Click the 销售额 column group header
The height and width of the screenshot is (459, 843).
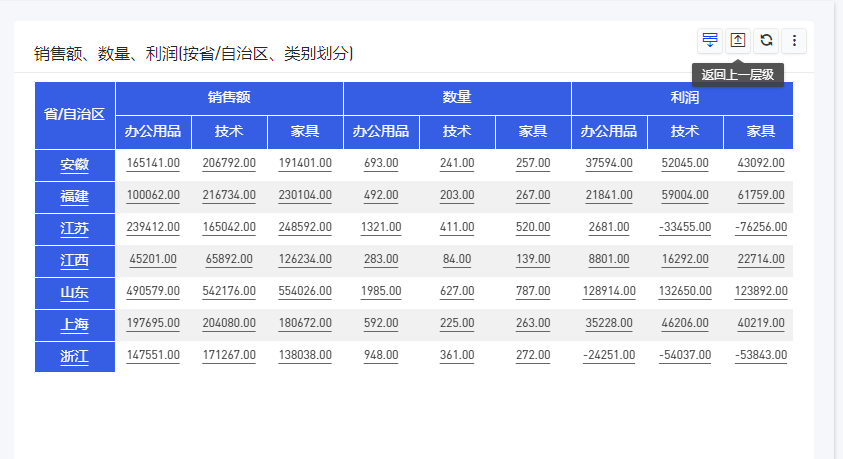(229, 98)
